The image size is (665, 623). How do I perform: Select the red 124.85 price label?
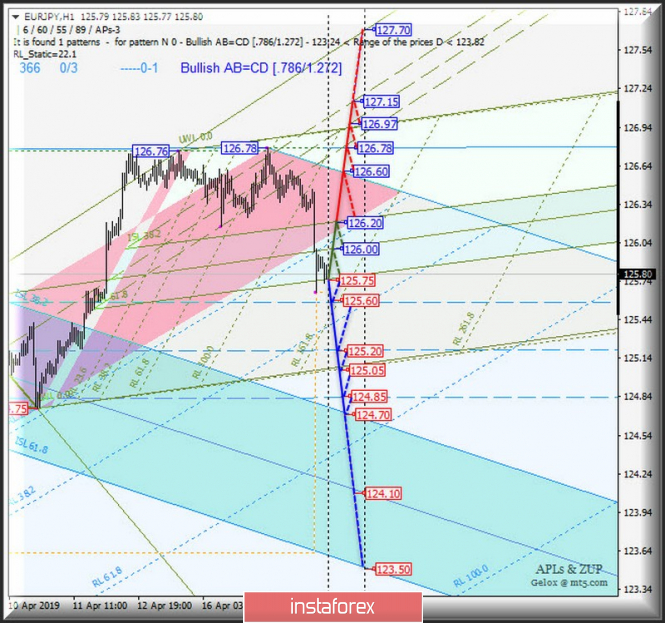[369, 397]
